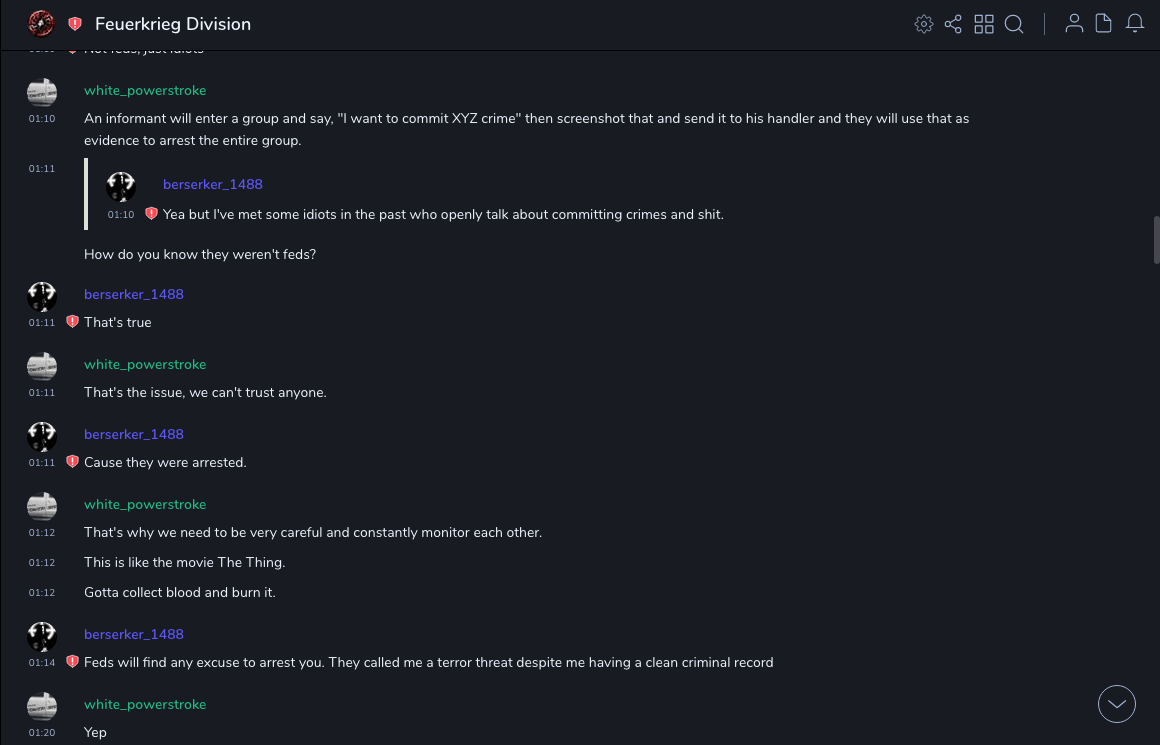
Task: Click the vertical scrollbar thumb
Action: [1156, 238]
